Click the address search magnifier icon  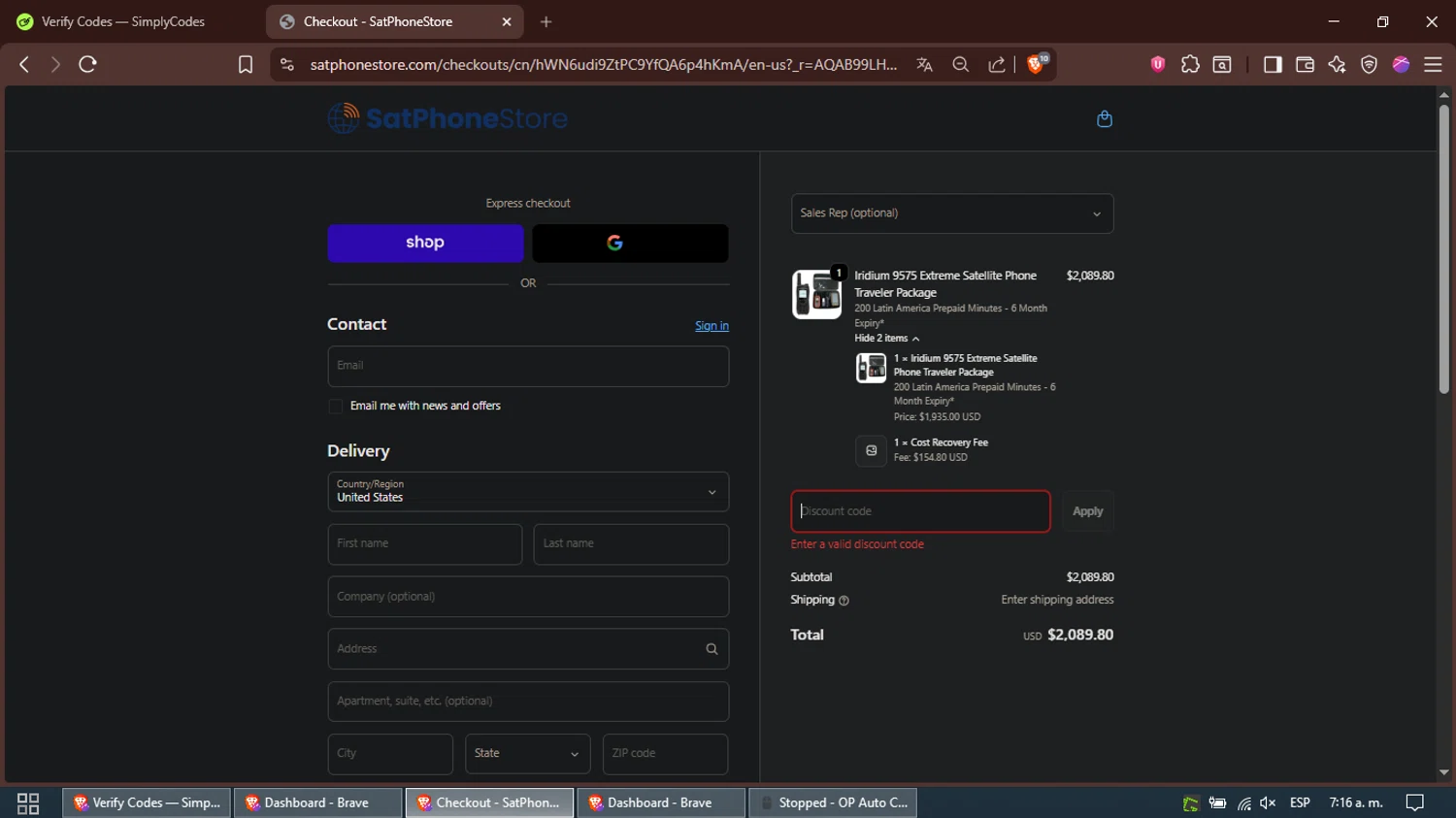[711, 649]
